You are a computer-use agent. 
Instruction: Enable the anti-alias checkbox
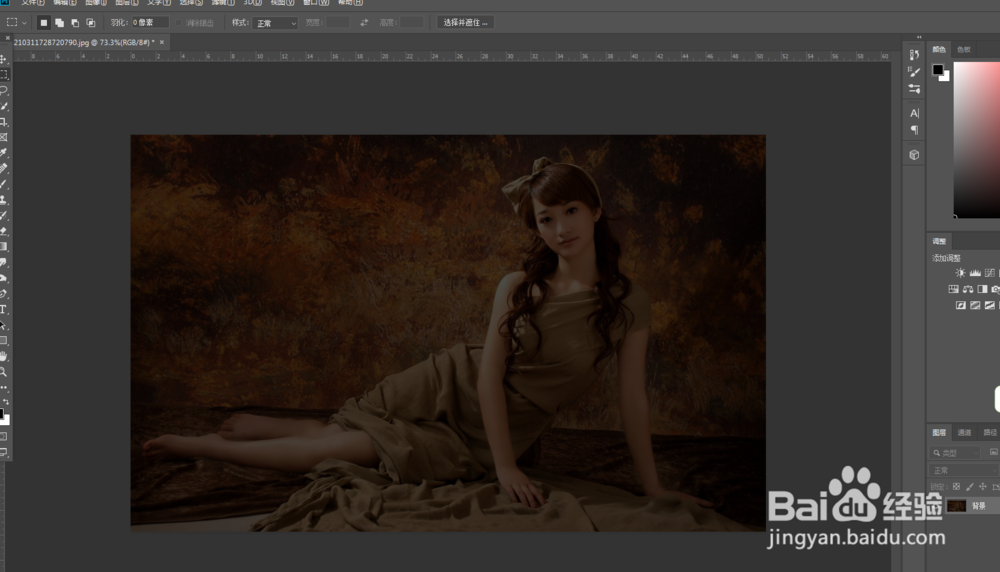click(180, 22)
